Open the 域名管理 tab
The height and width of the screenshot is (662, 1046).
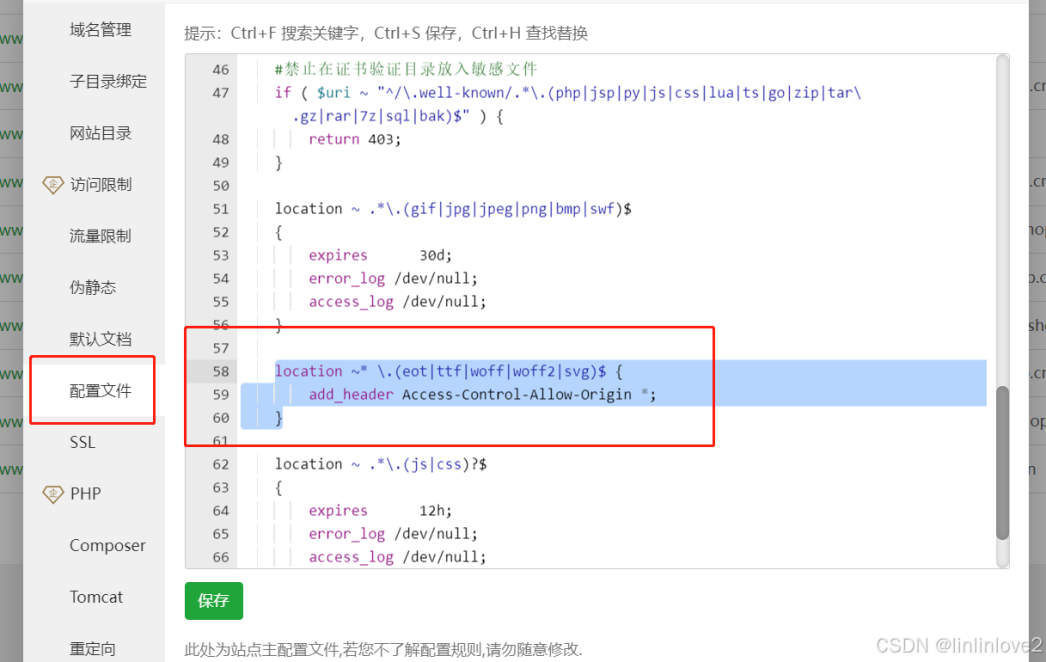[100, 30]
